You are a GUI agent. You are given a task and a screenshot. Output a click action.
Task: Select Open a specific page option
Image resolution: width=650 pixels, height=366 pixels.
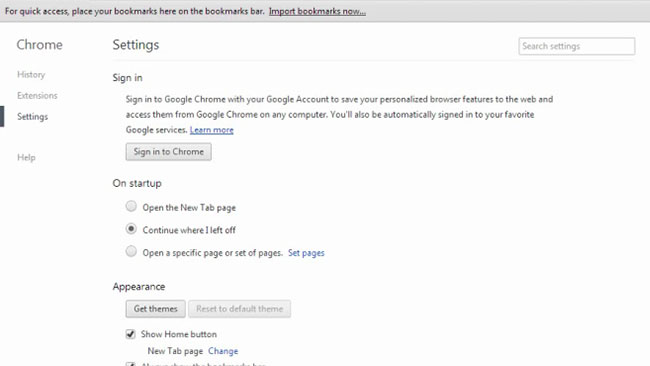[131, 251]
